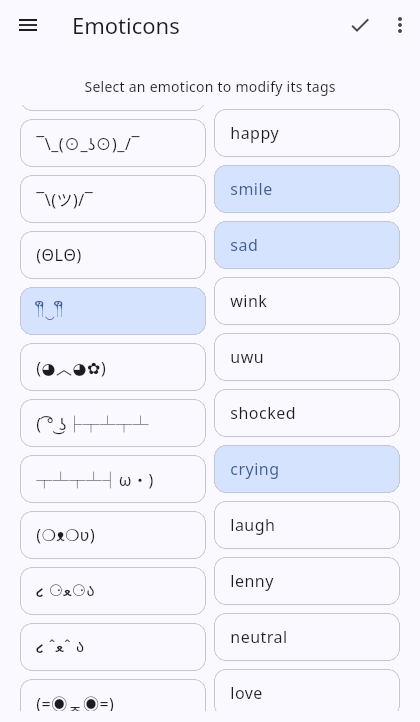The image size is (420, 722).
Task: Turn on the 'uwu' tag
Action: (x=307, y=357)
